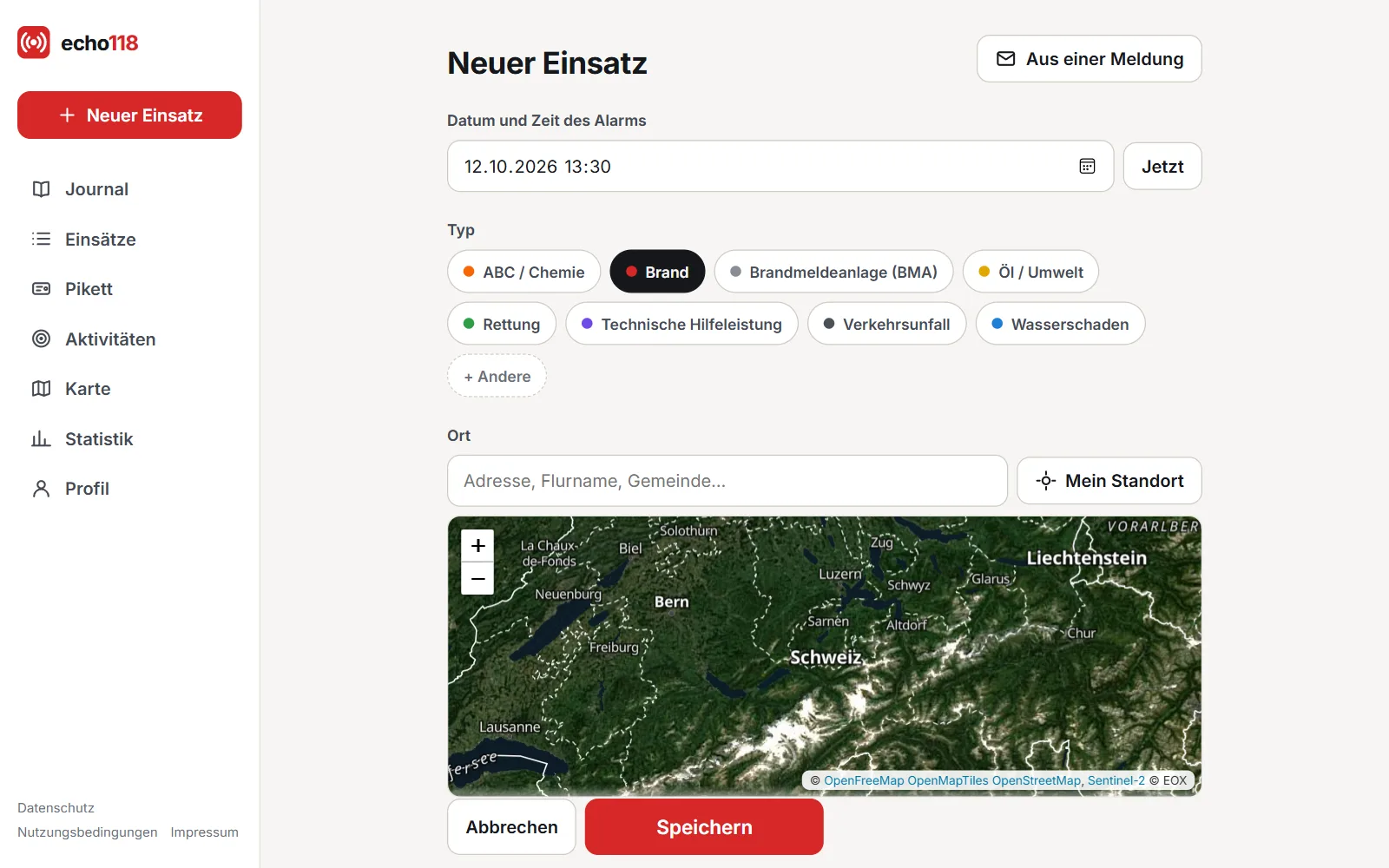Click the Aktivitäten target icon
The width and height of the screenshot is (1389, 868).
coord(41,339)
